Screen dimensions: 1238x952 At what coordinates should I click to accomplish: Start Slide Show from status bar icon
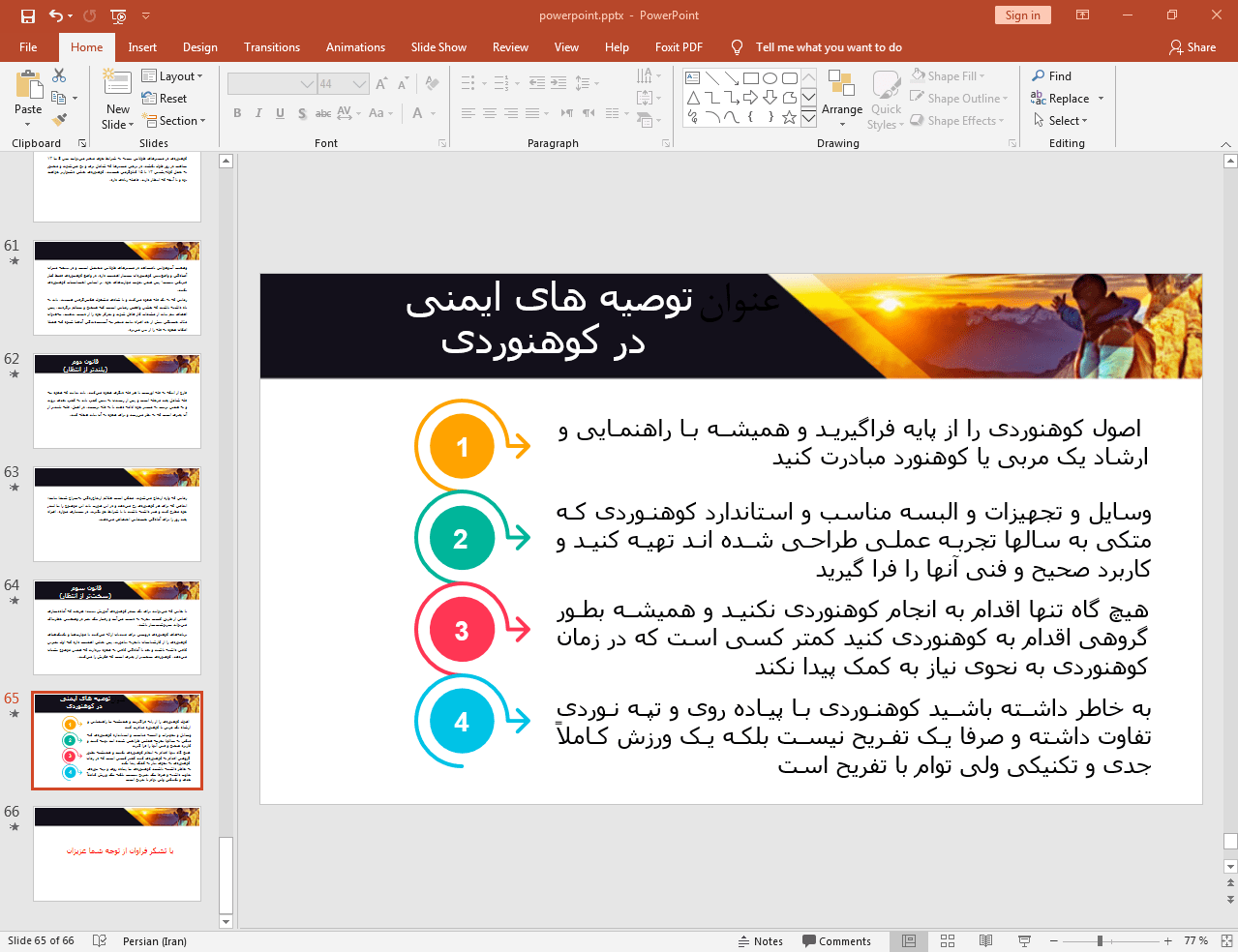click(1024, 940)
